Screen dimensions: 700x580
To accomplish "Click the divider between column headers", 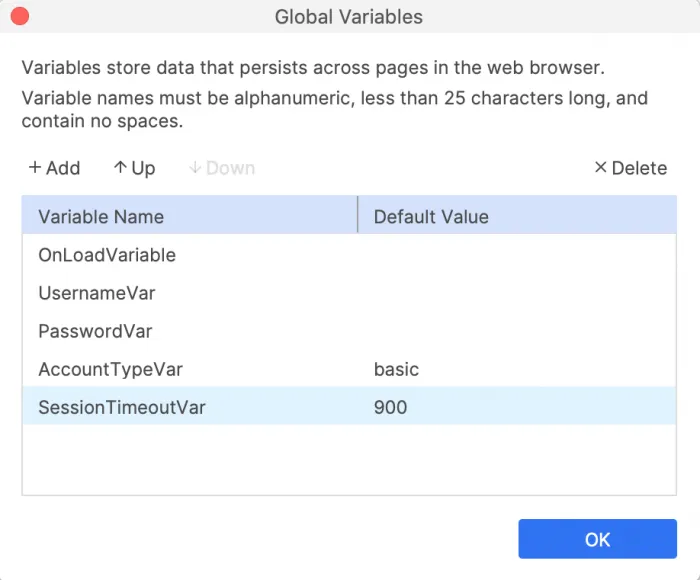I will (x=357, y=216).
